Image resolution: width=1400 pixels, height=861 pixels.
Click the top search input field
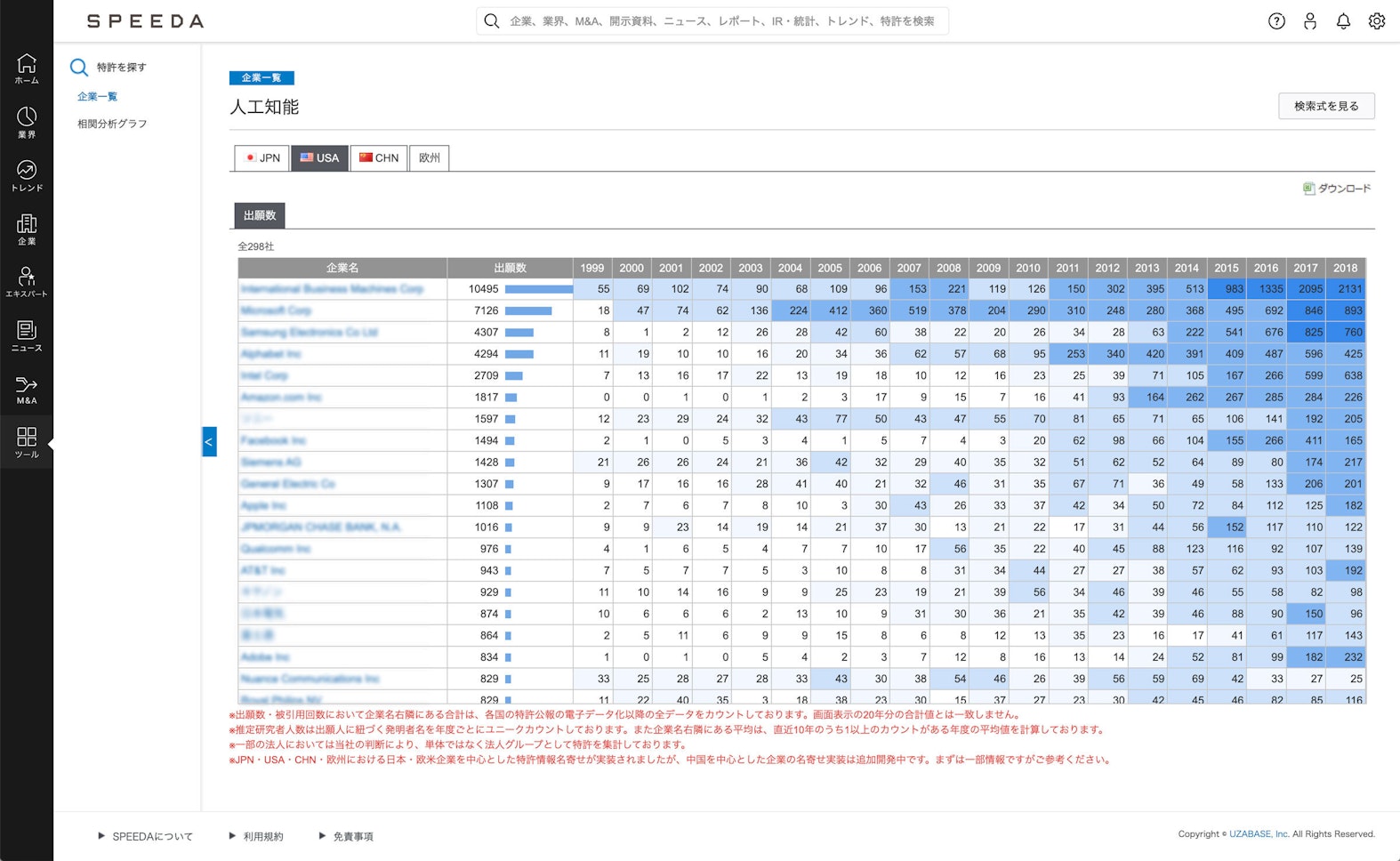tap(720, 21)
